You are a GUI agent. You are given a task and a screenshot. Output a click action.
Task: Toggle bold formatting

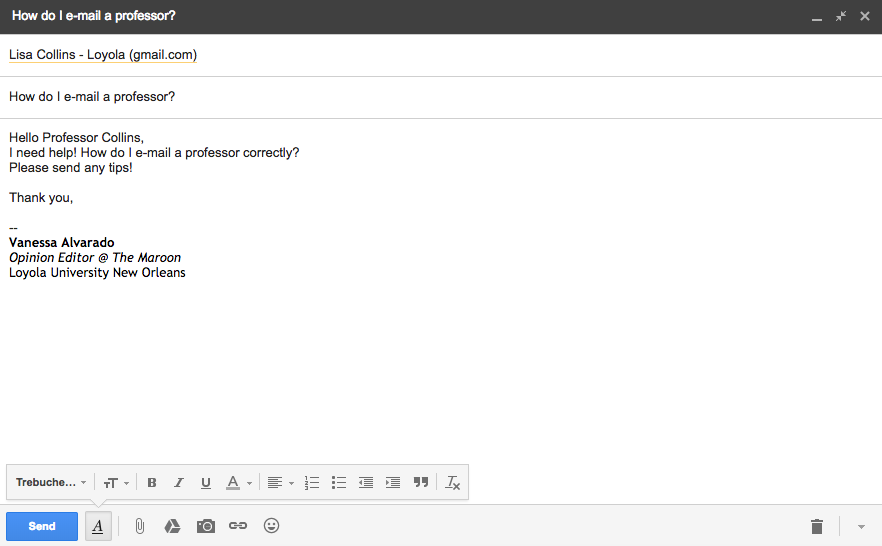(151, 482)
